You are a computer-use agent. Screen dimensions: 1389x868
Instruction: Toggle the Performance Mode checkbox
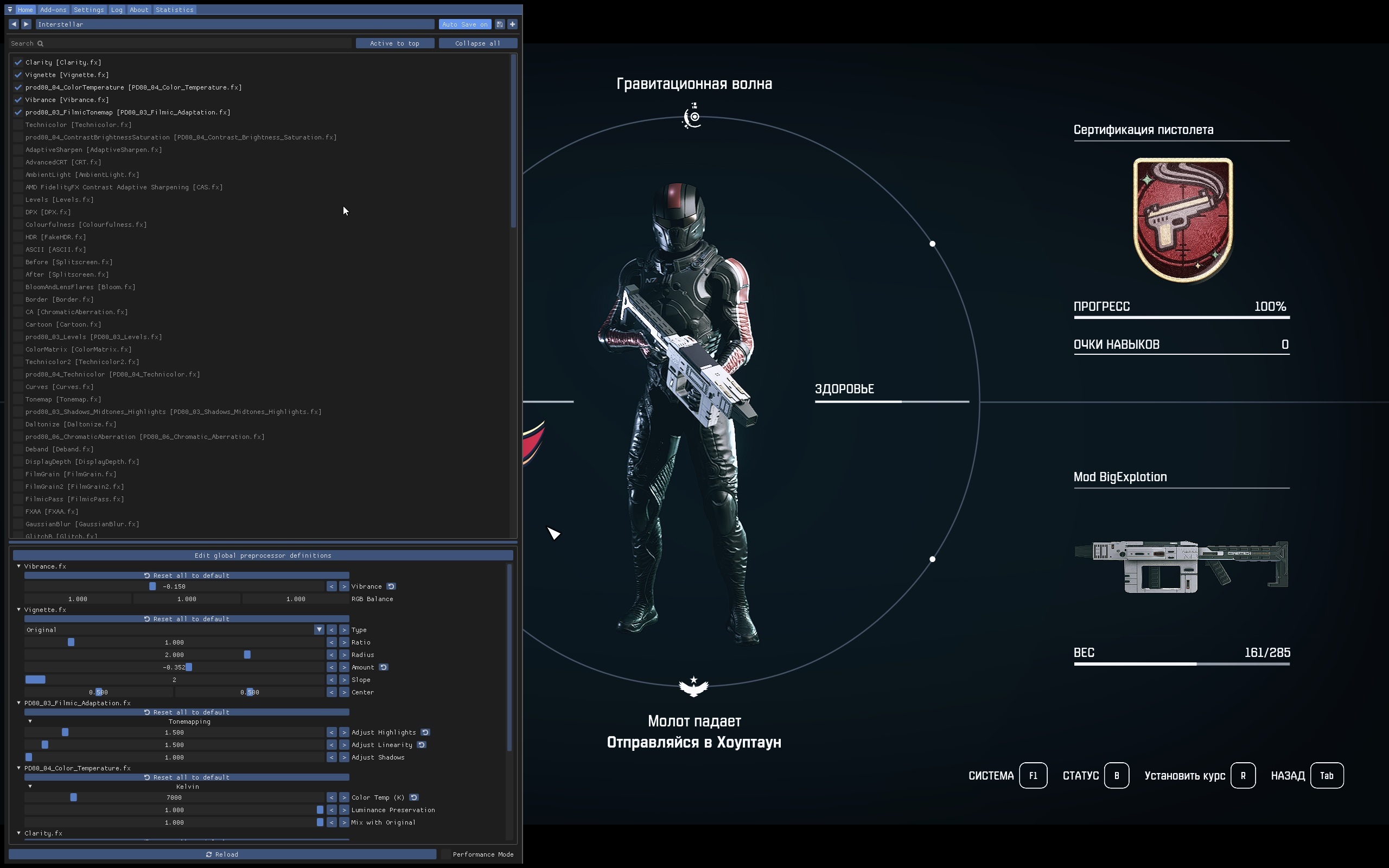[x=446, y=854]
